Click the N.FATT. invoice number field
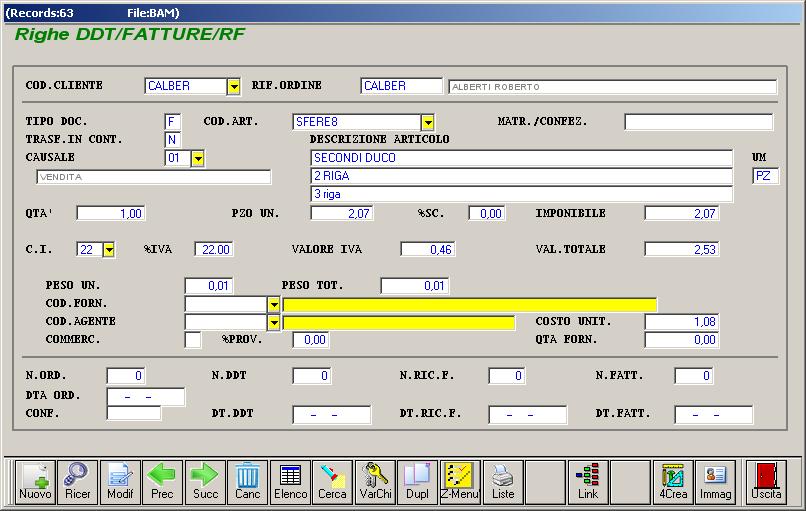 (x=694, y=376)
